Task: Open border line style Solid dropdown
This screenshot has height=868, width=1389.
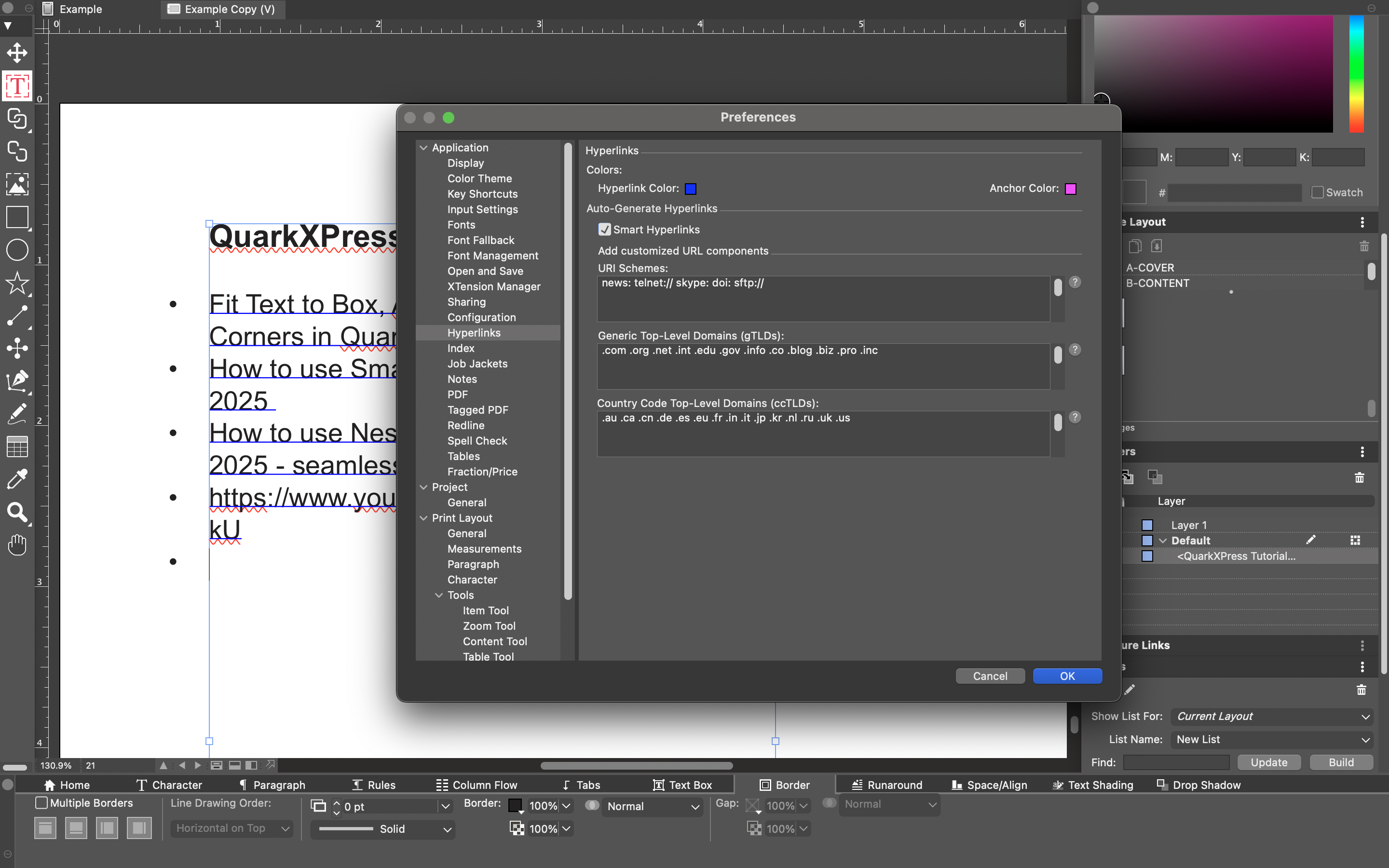Action: pyautogui.click(x=383, y=828)
